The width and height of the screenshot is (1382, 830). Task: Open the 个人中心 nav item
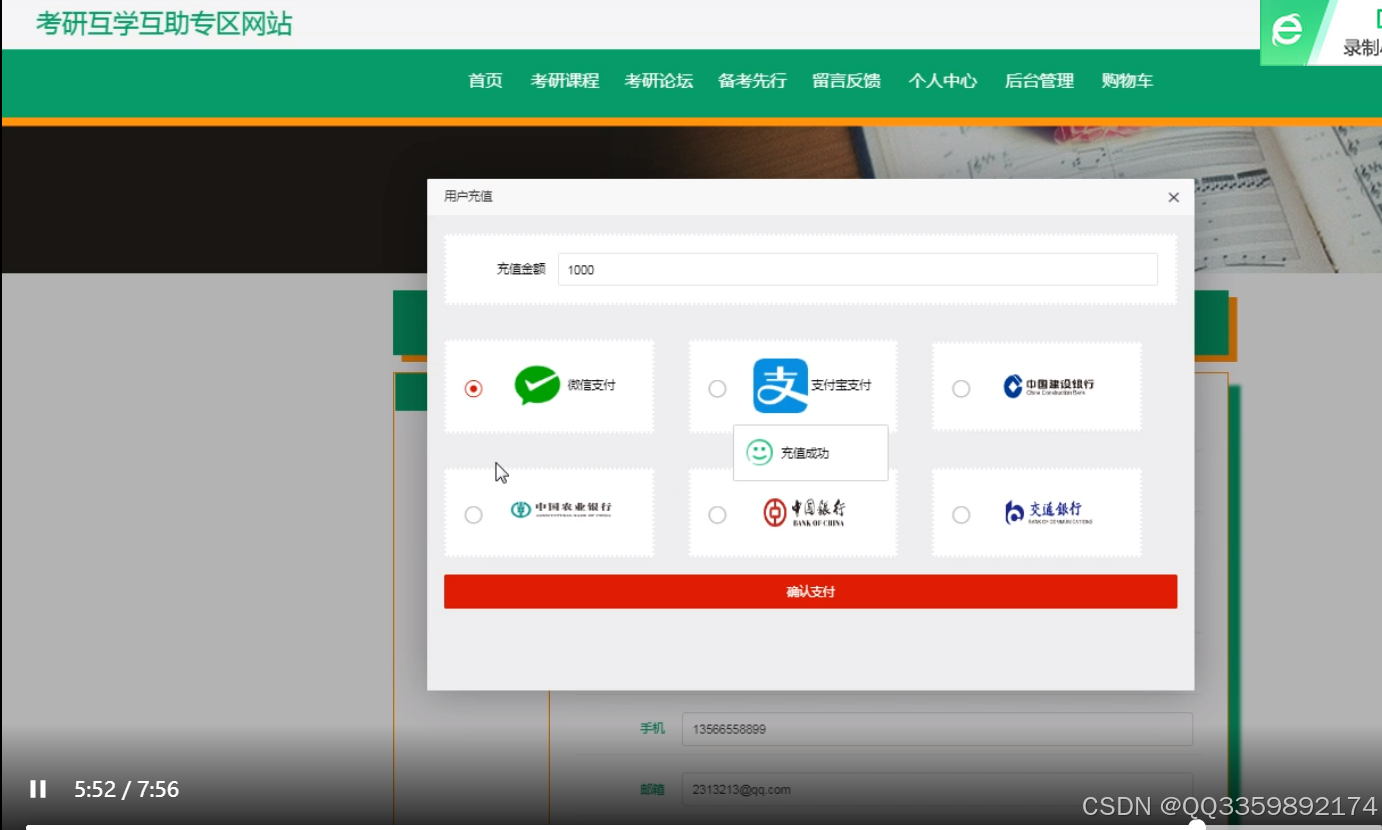pyautogui.click(x=942, y=81)
